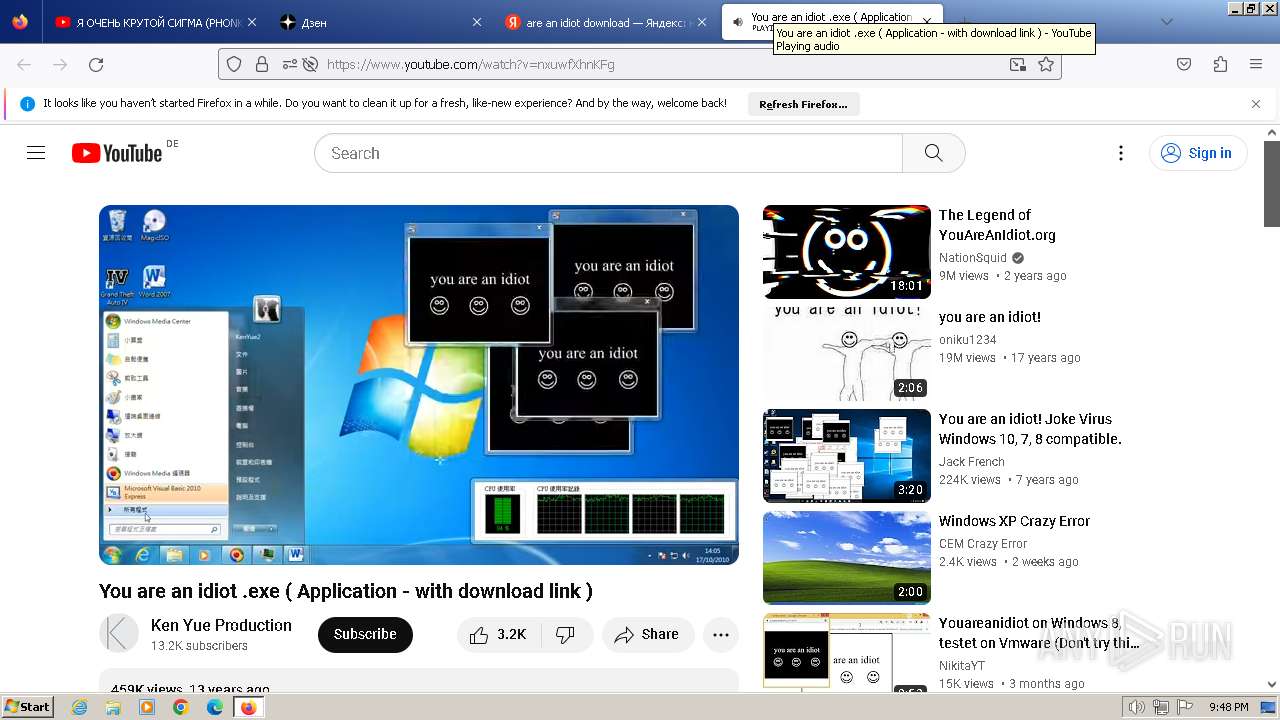Click the YouTube search magnifier button
The width and height of the screenshot is (1280, 720).
pyautogui.click(x=933, y=153)
